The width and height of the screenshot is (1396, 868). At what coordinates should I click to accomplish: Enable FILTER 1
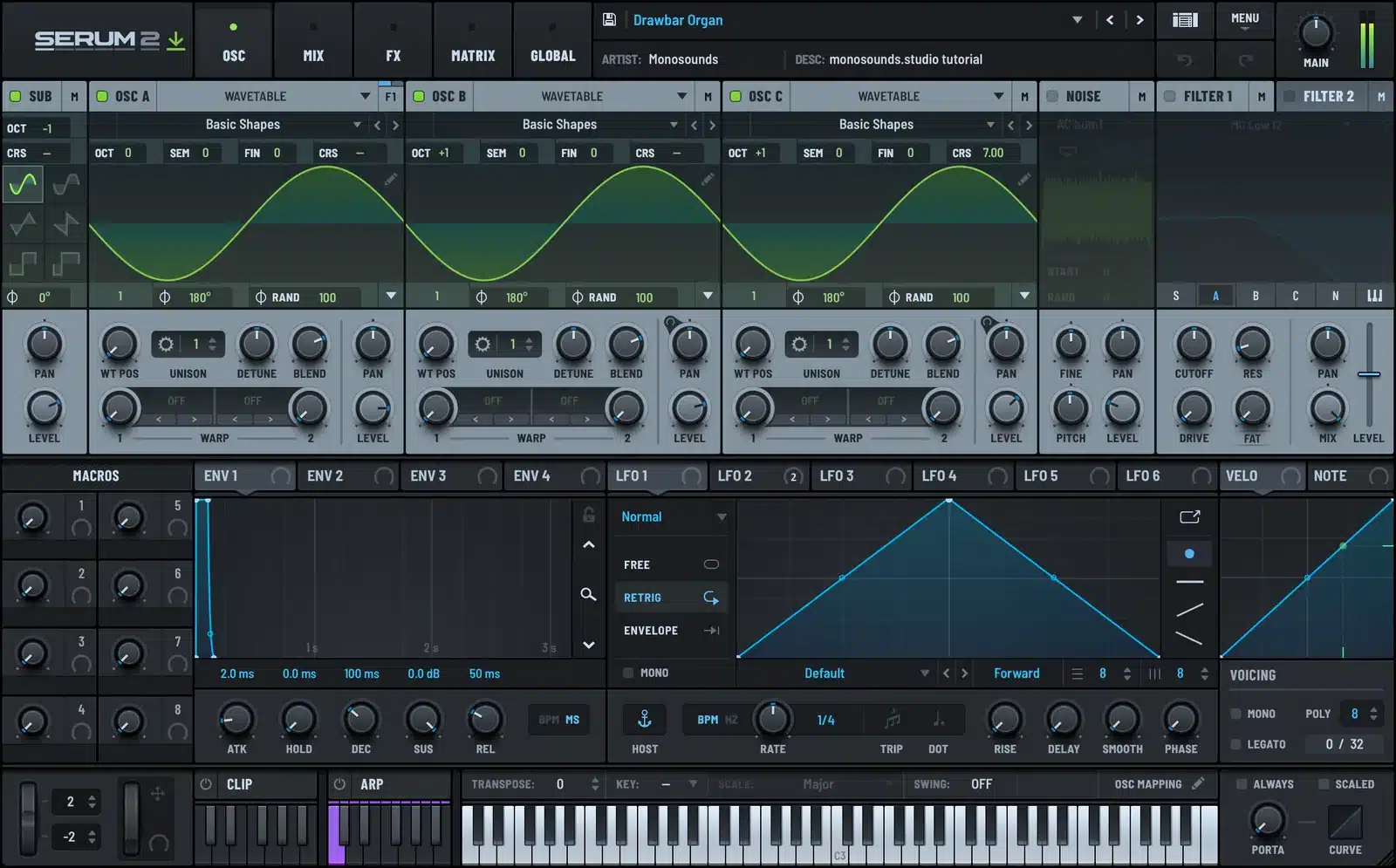point(1170,96)
